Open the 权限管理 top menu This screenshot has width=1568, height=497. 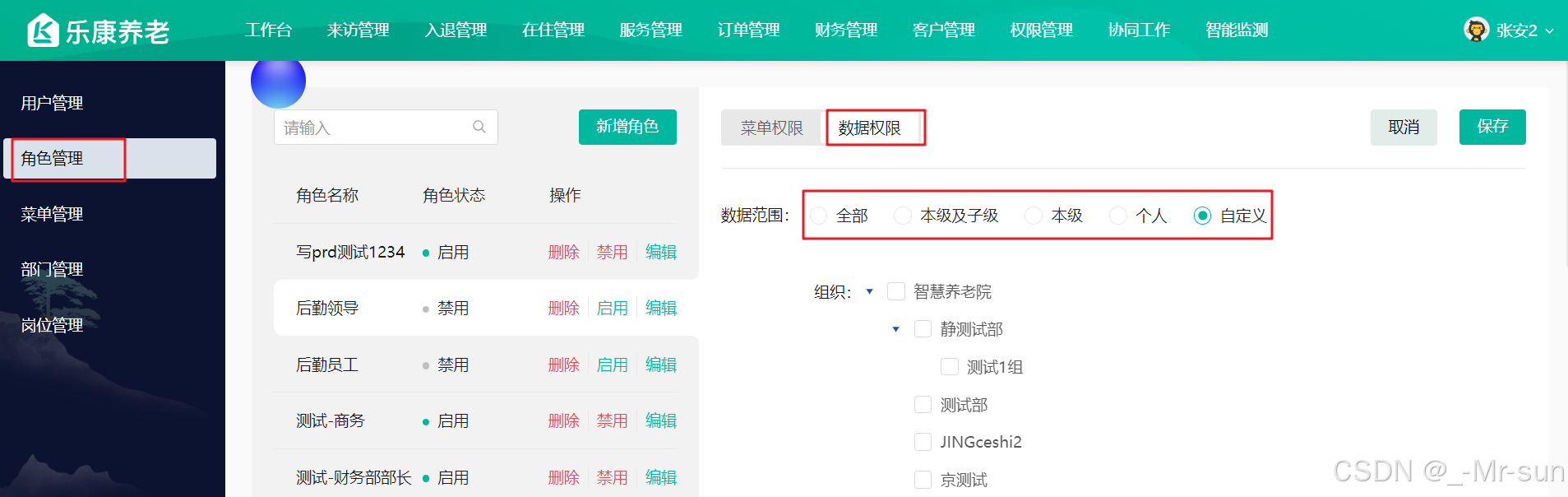[1042, 30]
